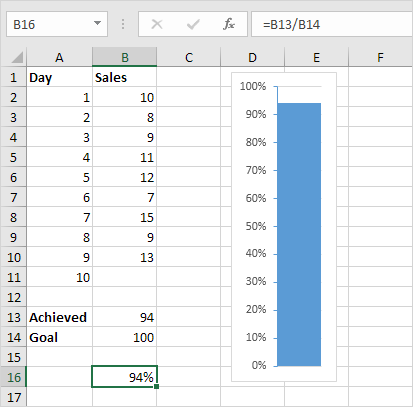Image resolution: width=413 pixels, height=407 pixels.
Task: Click the Enter checkmark icon in formula bar
Action: [x=193, y=24]
